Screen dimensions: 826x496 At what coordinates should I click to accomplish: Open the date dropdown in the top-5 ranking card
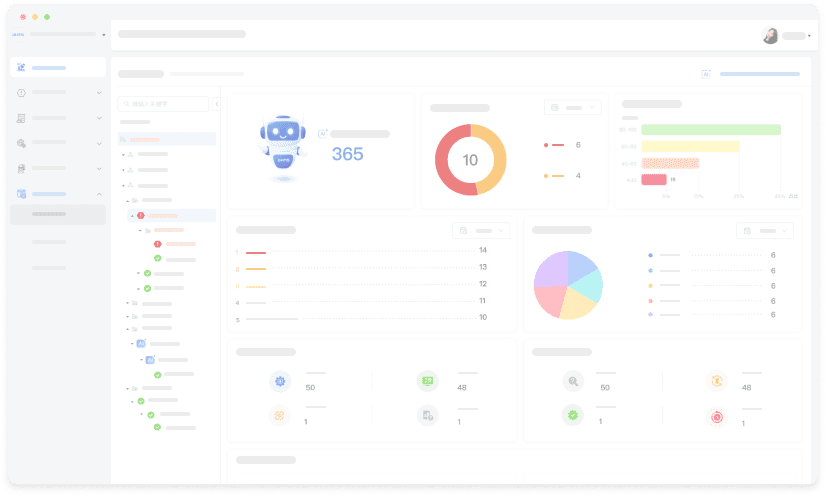(481, 231)
